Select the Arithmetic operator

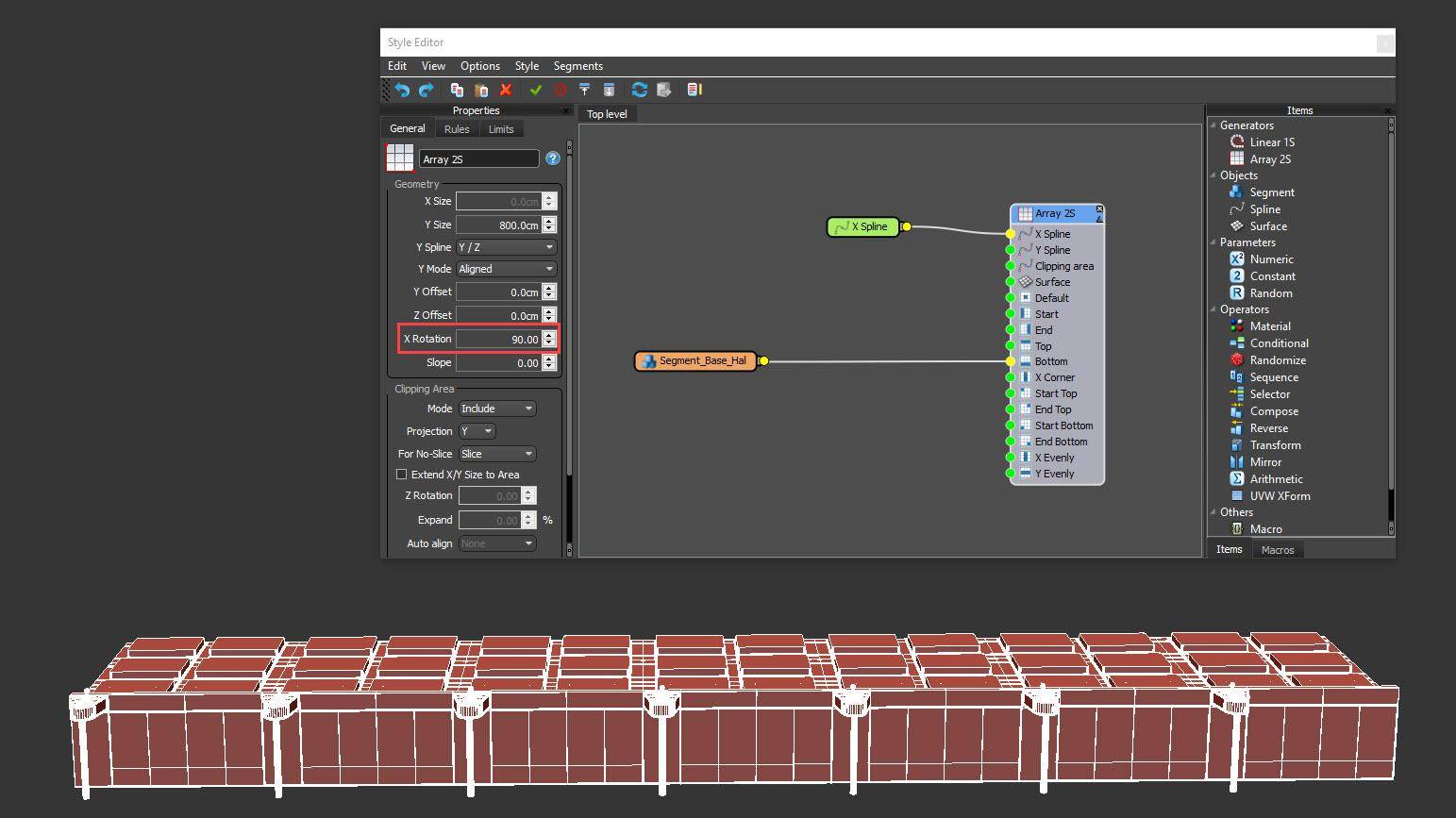pyautogui.click(x=1278, y=478)
